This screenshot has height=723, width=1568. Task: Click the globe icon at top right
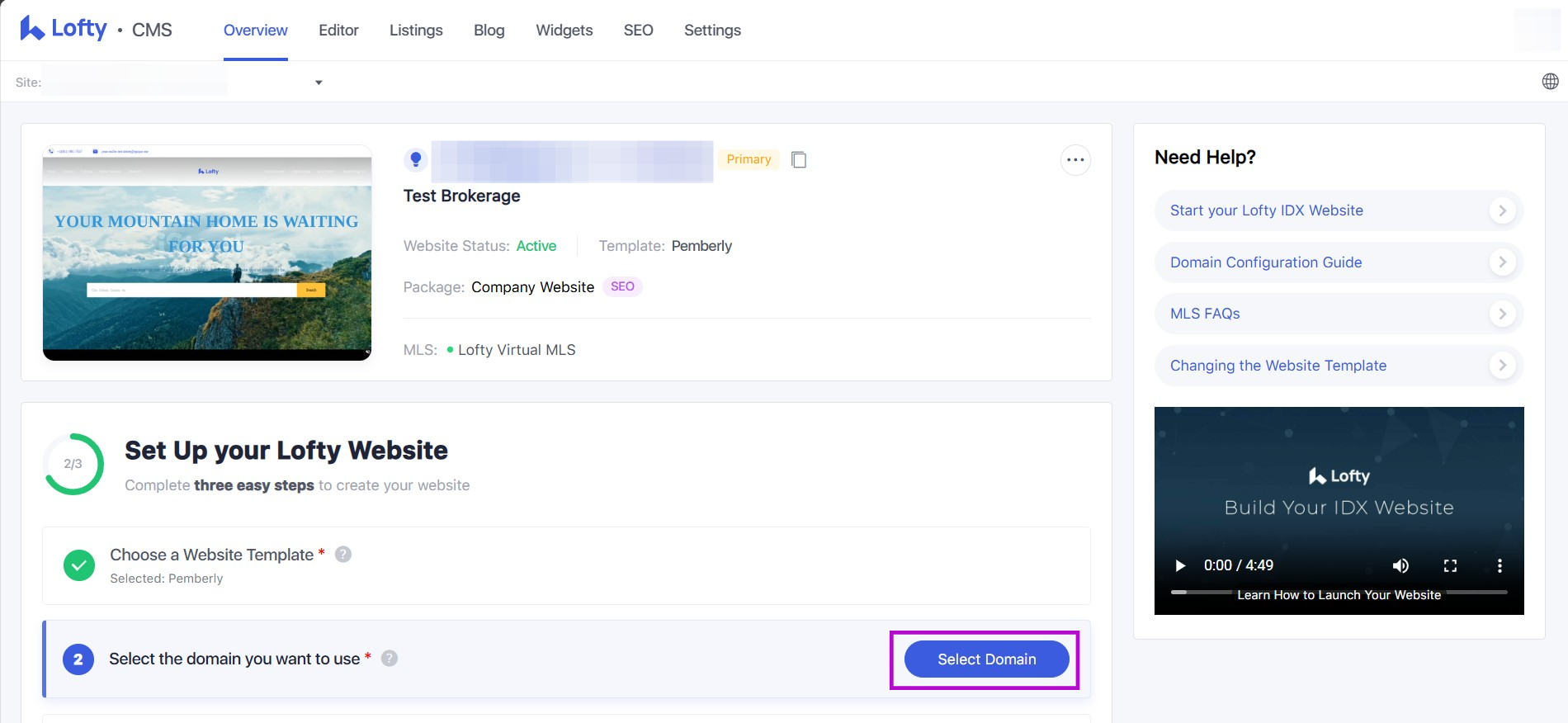click(1550, 81)
